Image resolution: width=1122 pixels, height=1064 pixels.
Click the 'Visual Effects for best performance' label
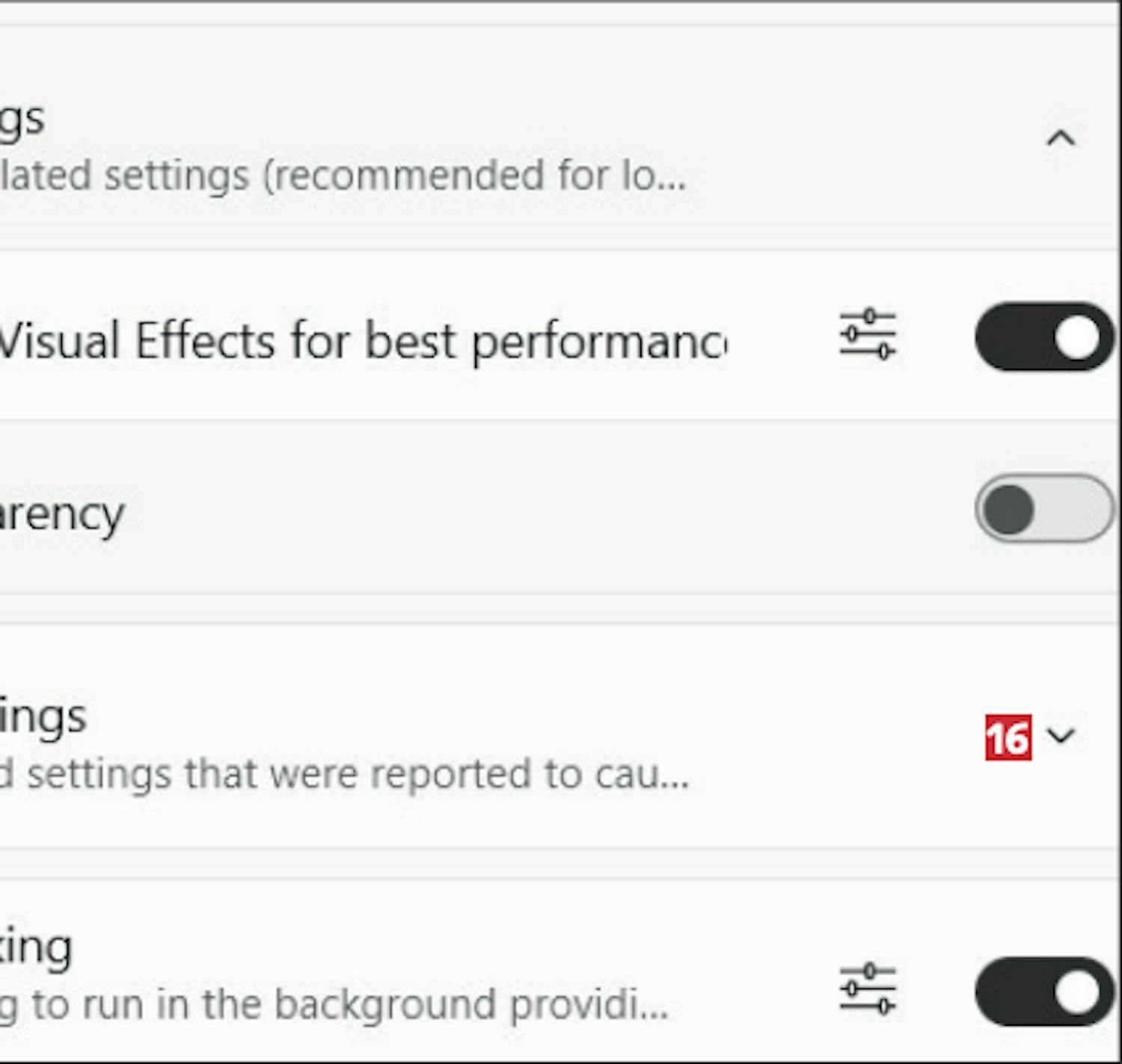tap(362, 341)
